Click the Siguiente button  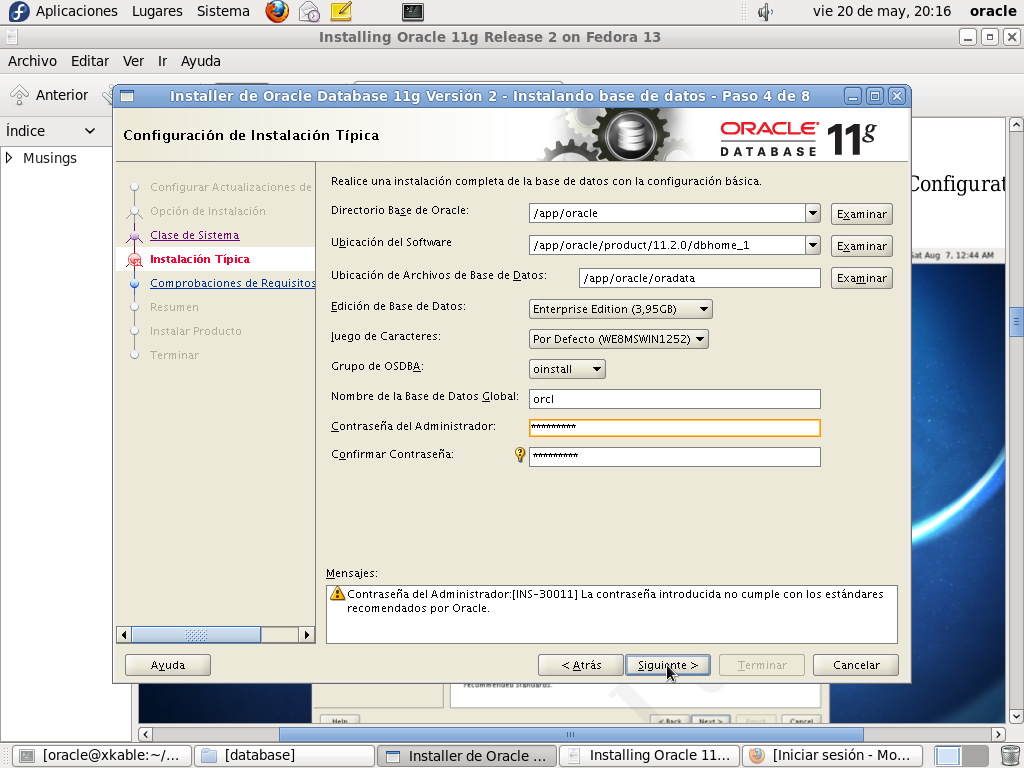(x=667, y=665)
